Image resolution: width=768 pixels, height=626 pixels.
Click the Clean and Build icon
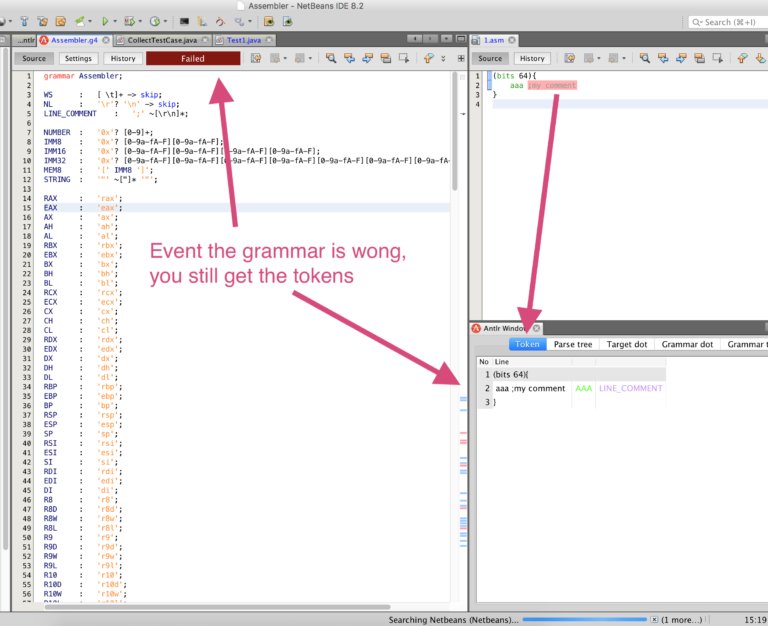click(43, 22)
